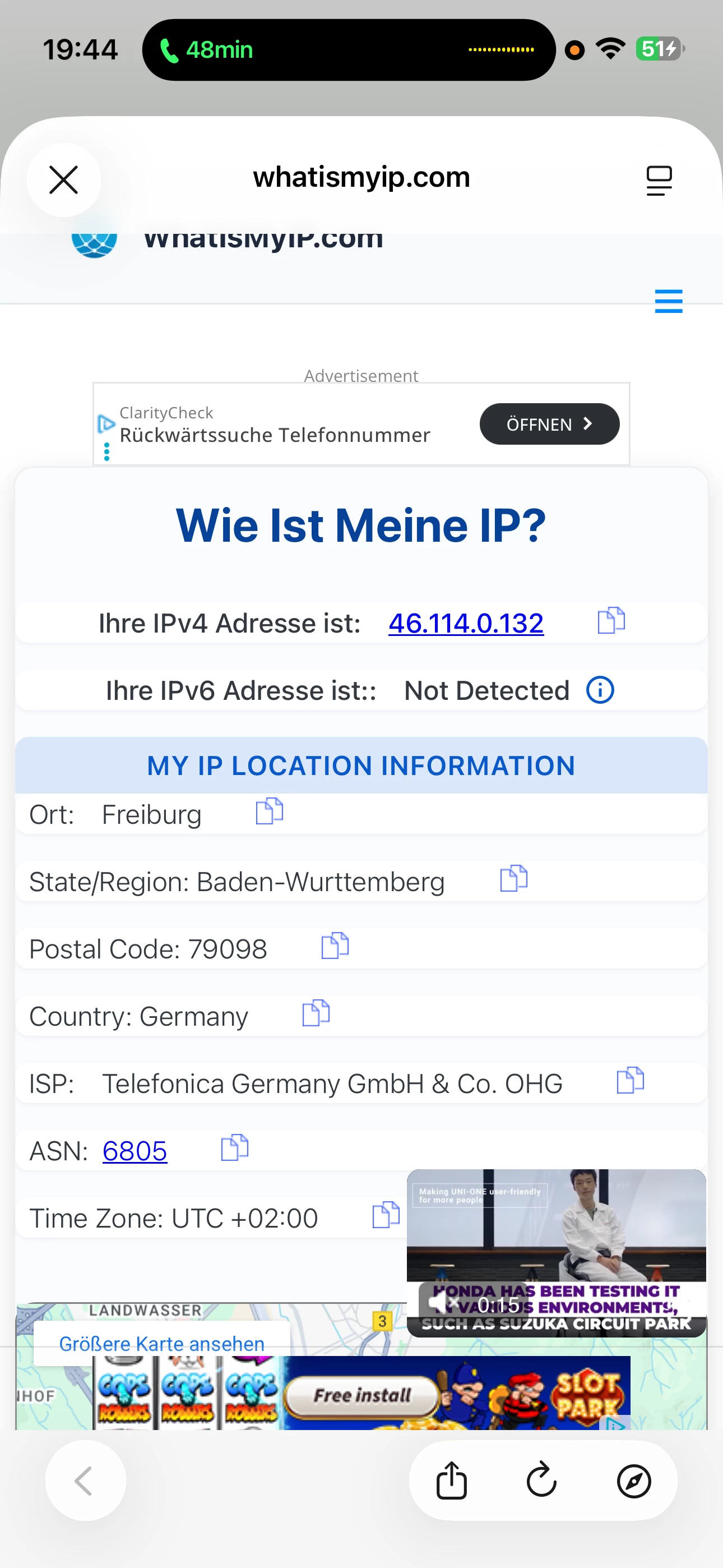This screenshot has width=723, height=1568.
Task: Copy the State/Region Baden-Wurttemberg value
Action: click(513, 879)
